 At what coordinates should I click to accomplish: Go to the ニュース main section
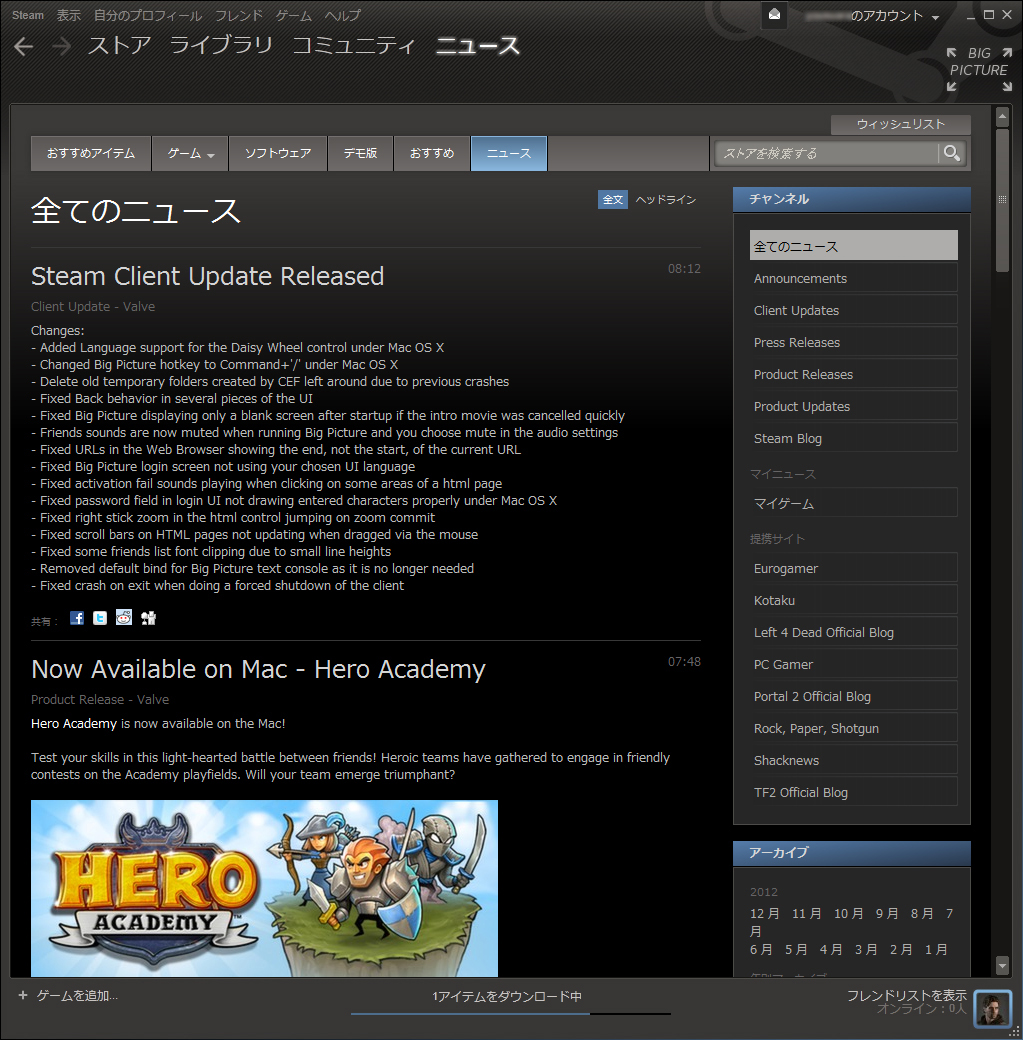click(478, 45)
